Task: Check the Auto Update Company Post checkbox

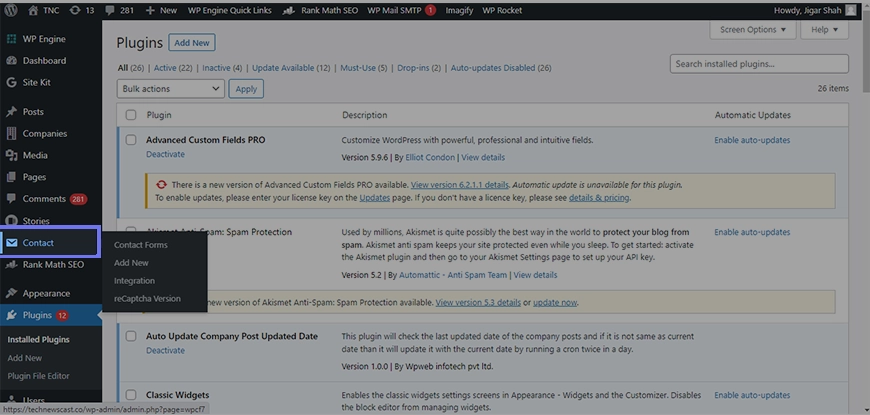Action: tap(131, 336)
